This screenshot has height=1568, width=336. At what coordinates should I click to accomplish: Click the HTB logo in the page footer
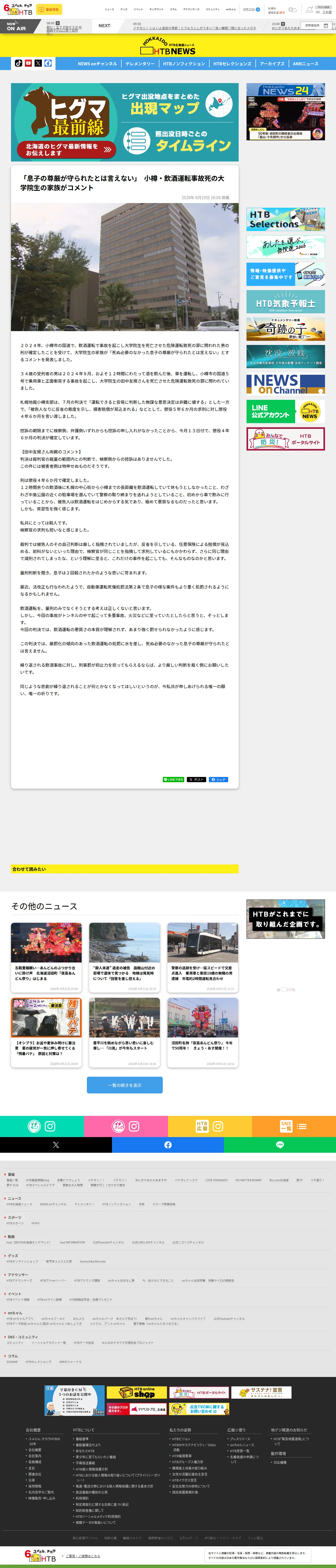(40, 1555)
